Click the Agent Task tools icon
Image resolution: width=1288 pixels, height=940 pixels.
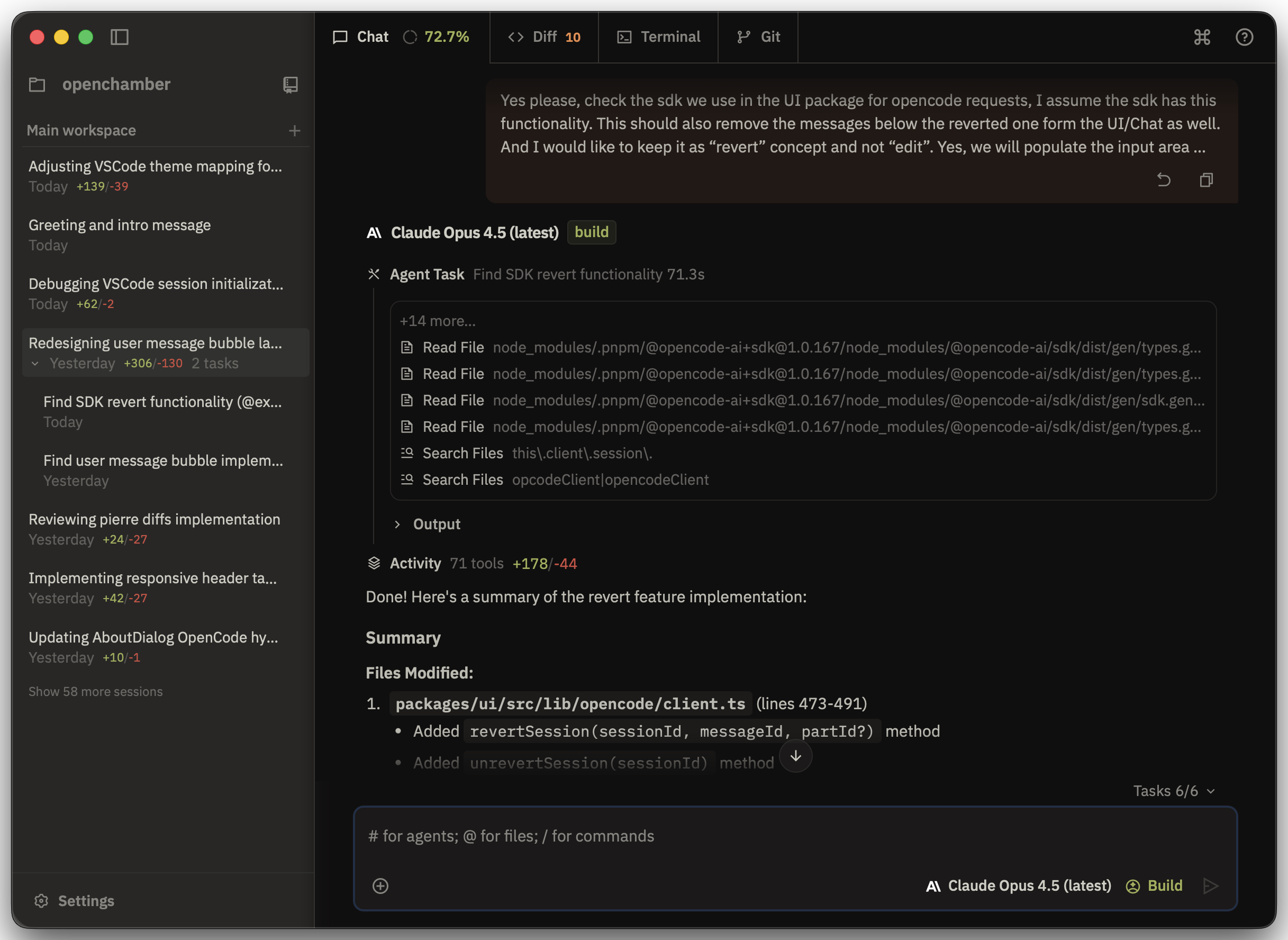pos(374,274)
